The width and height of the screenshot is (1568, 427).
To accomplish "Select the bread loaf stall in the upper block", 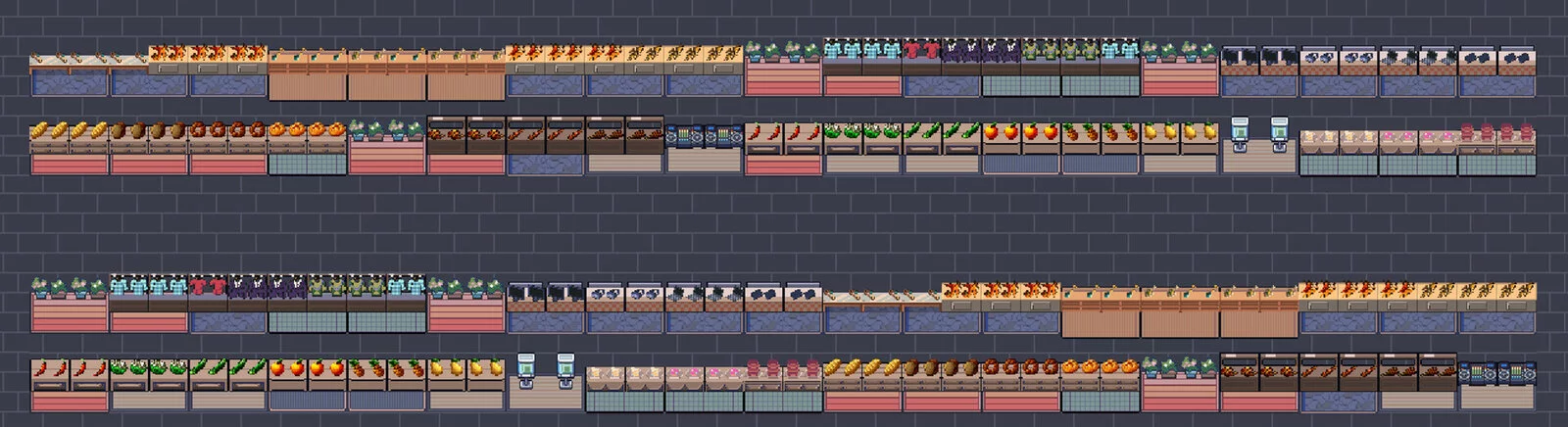I will 70,148.
